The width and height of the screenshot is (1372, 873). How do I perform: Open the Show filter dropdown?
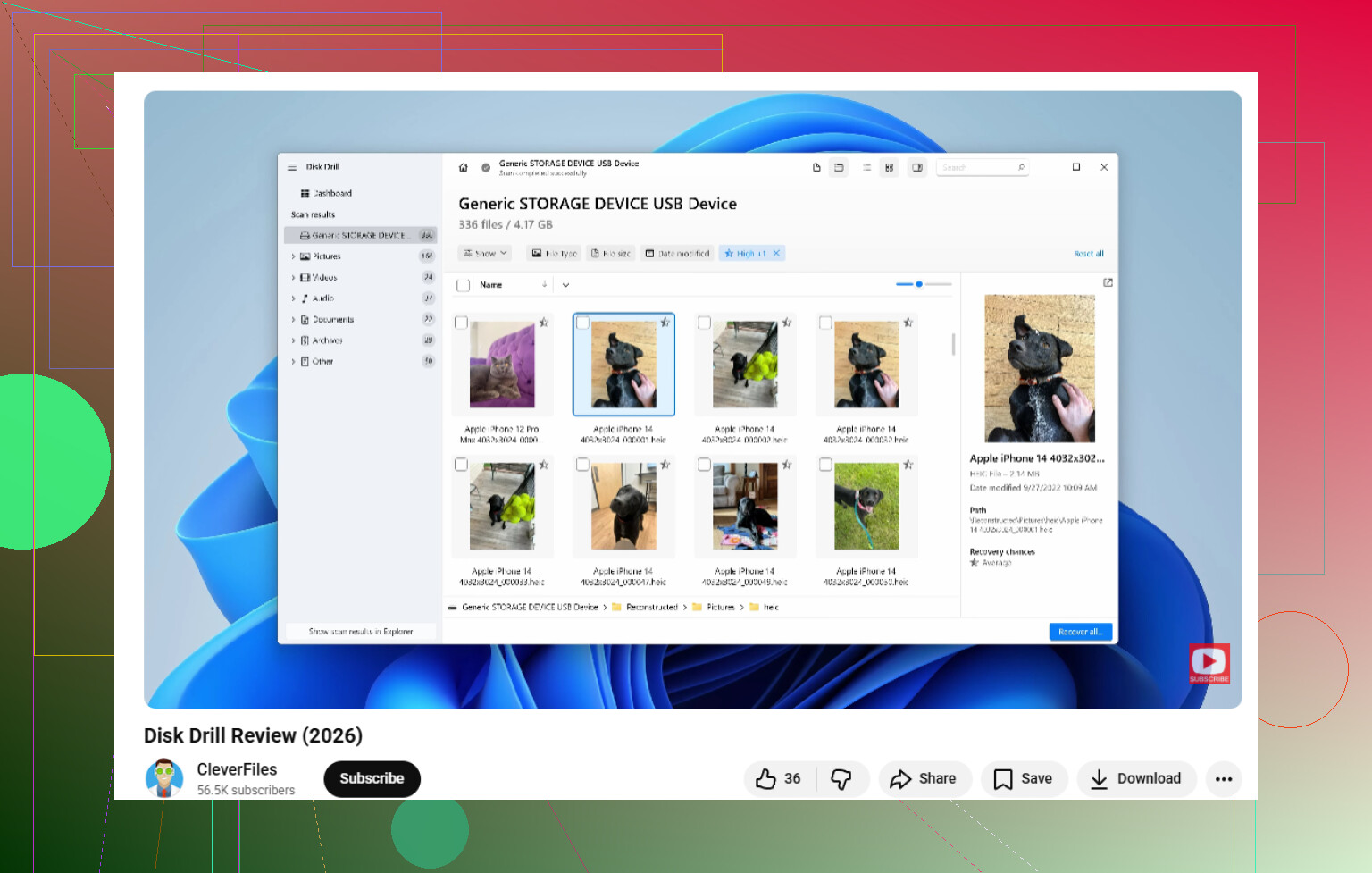[x=485, y=254]
